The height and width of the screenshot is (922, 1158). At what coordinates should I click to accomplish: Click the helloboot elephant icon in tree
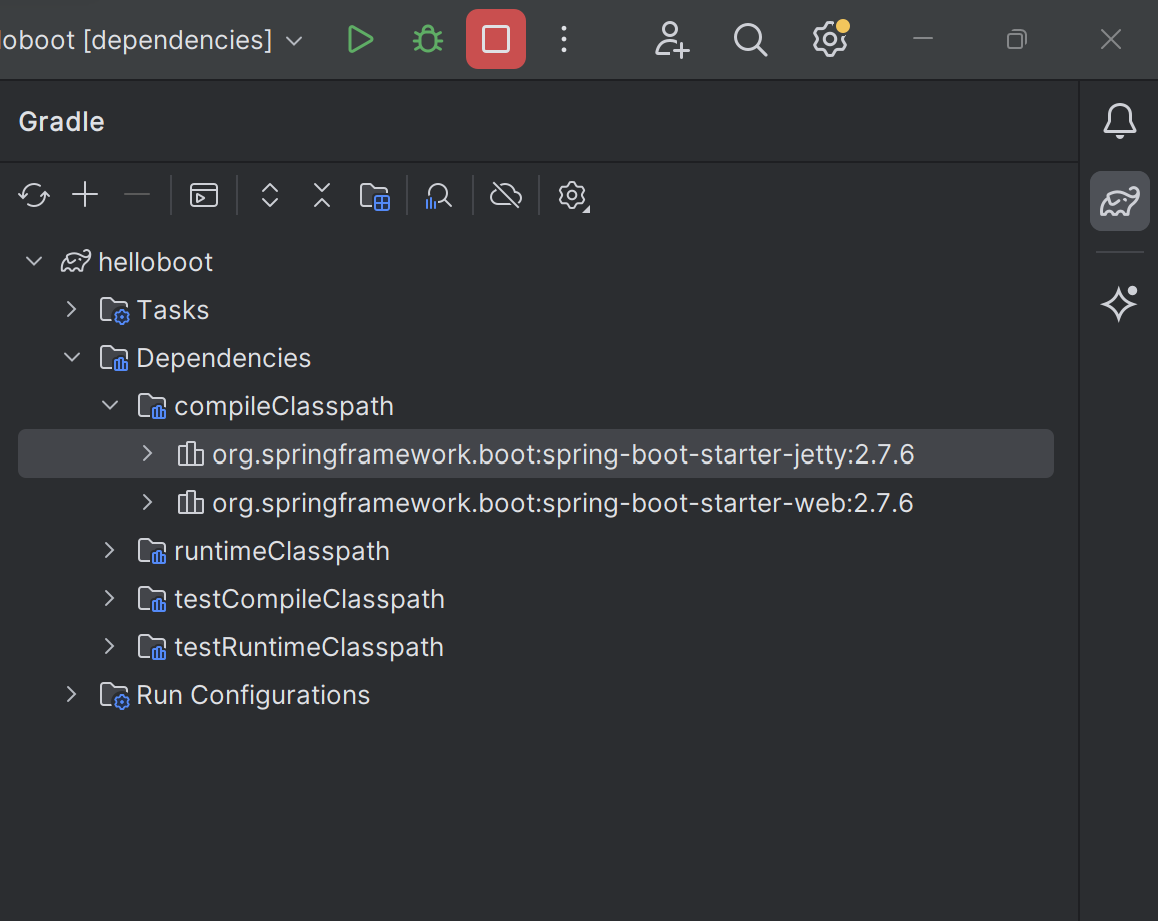[x=75, y=262]
